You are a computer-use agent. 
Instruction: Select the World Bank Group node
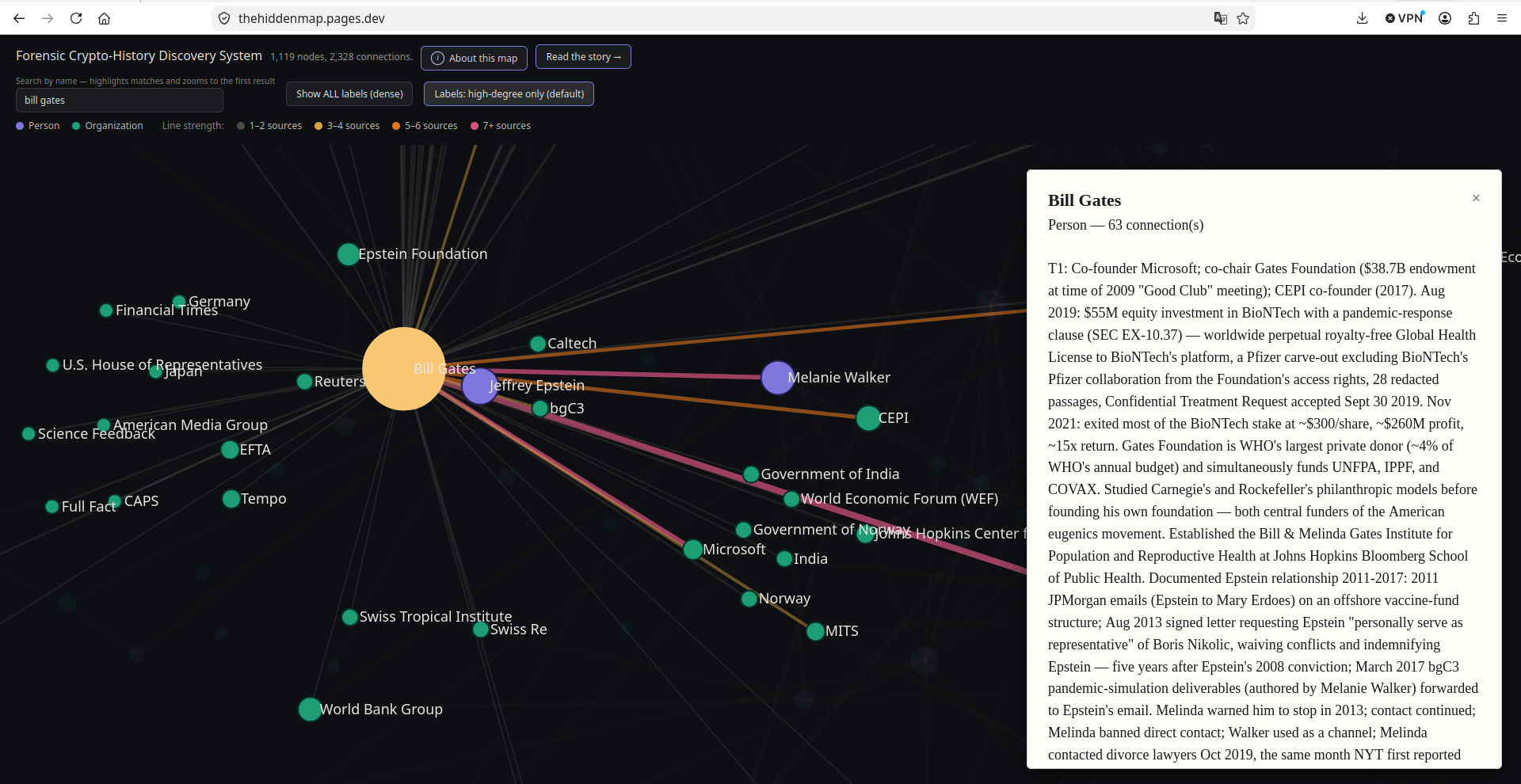(310, 709)
